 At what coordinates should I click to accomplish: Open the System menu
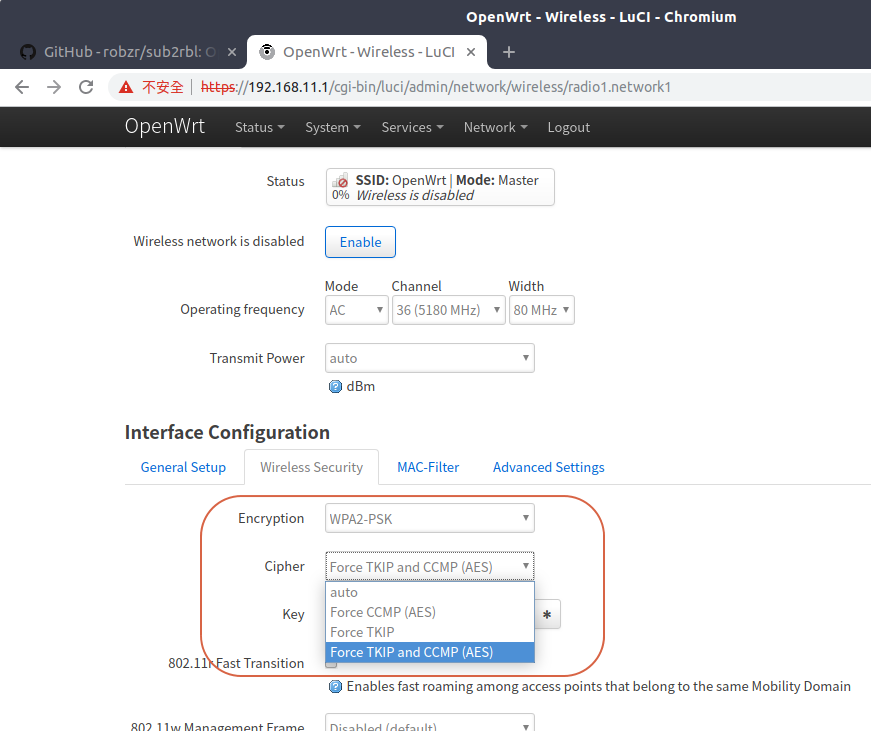tap(333, 127)
